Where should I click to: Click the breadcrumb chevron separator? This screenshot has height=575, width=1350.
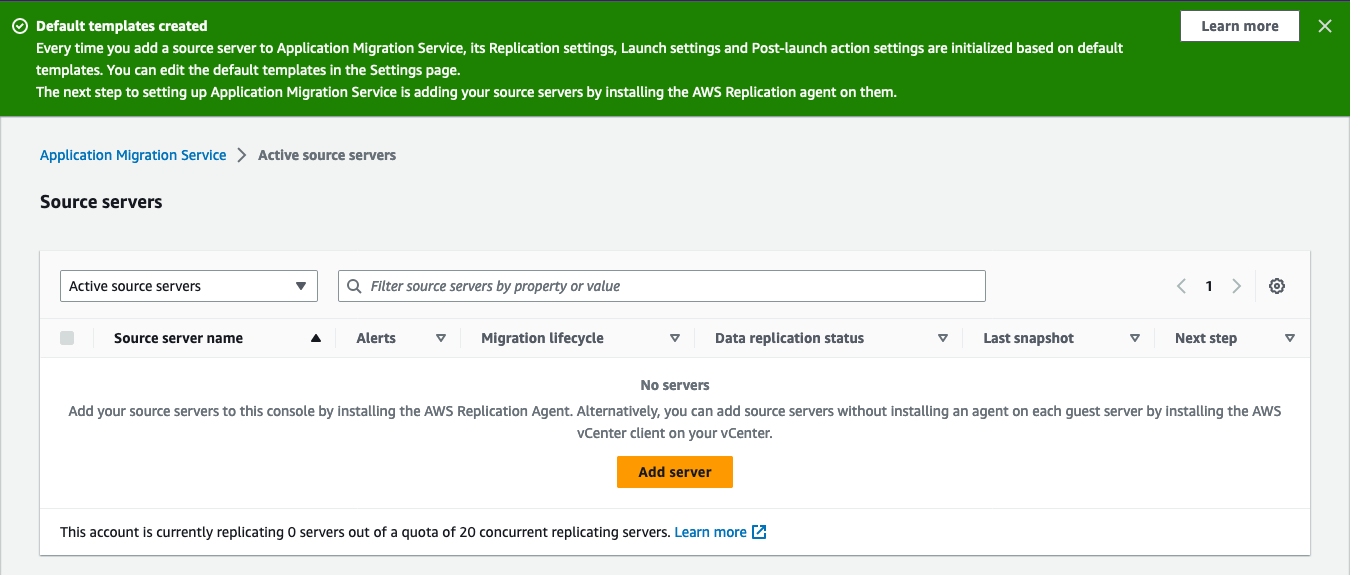point(242,155)
